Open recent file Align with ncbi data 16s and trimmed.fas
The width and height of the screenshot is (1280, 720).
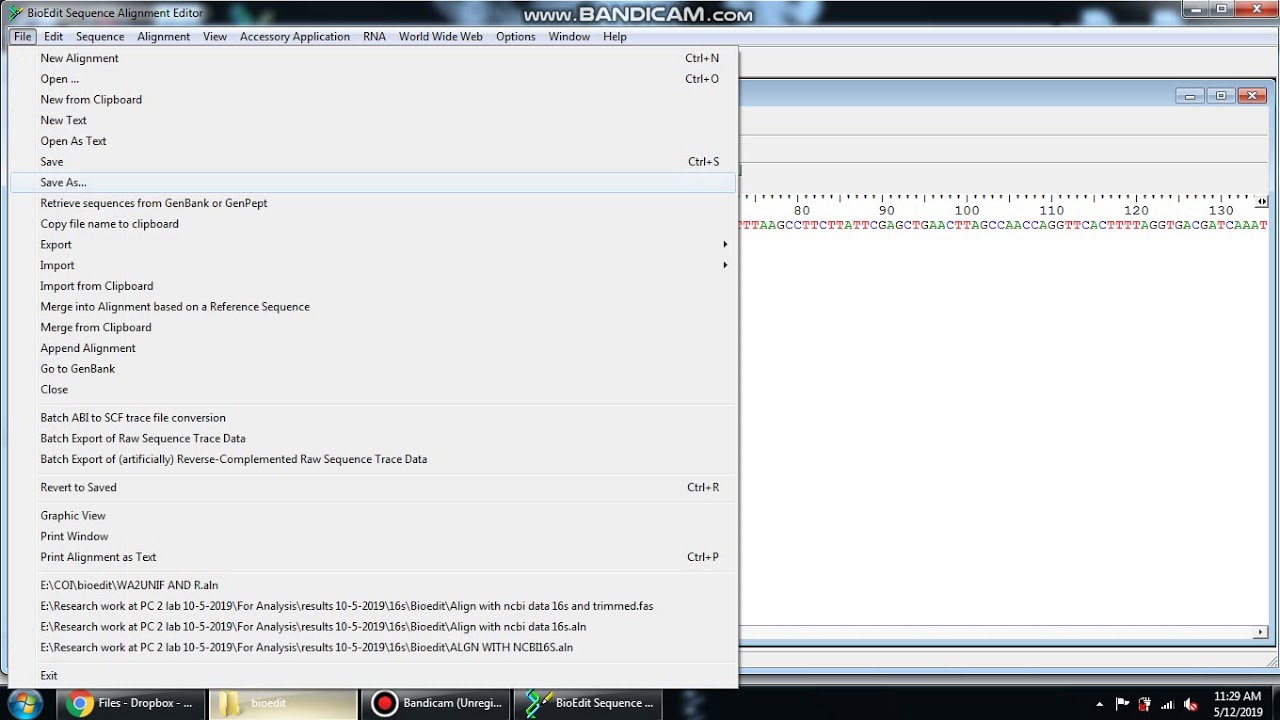coord(373,606)
